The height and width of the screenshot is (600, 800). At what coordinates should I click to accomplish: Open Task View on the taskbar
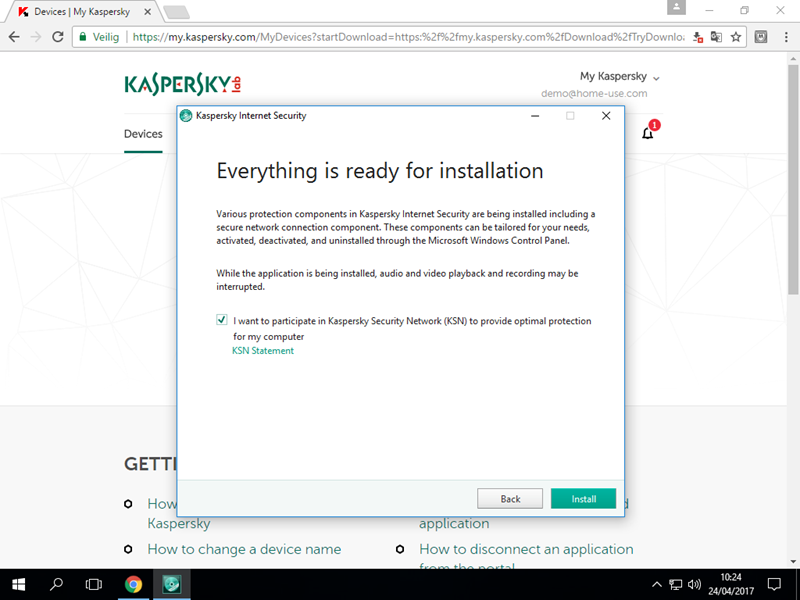[94, 583]
